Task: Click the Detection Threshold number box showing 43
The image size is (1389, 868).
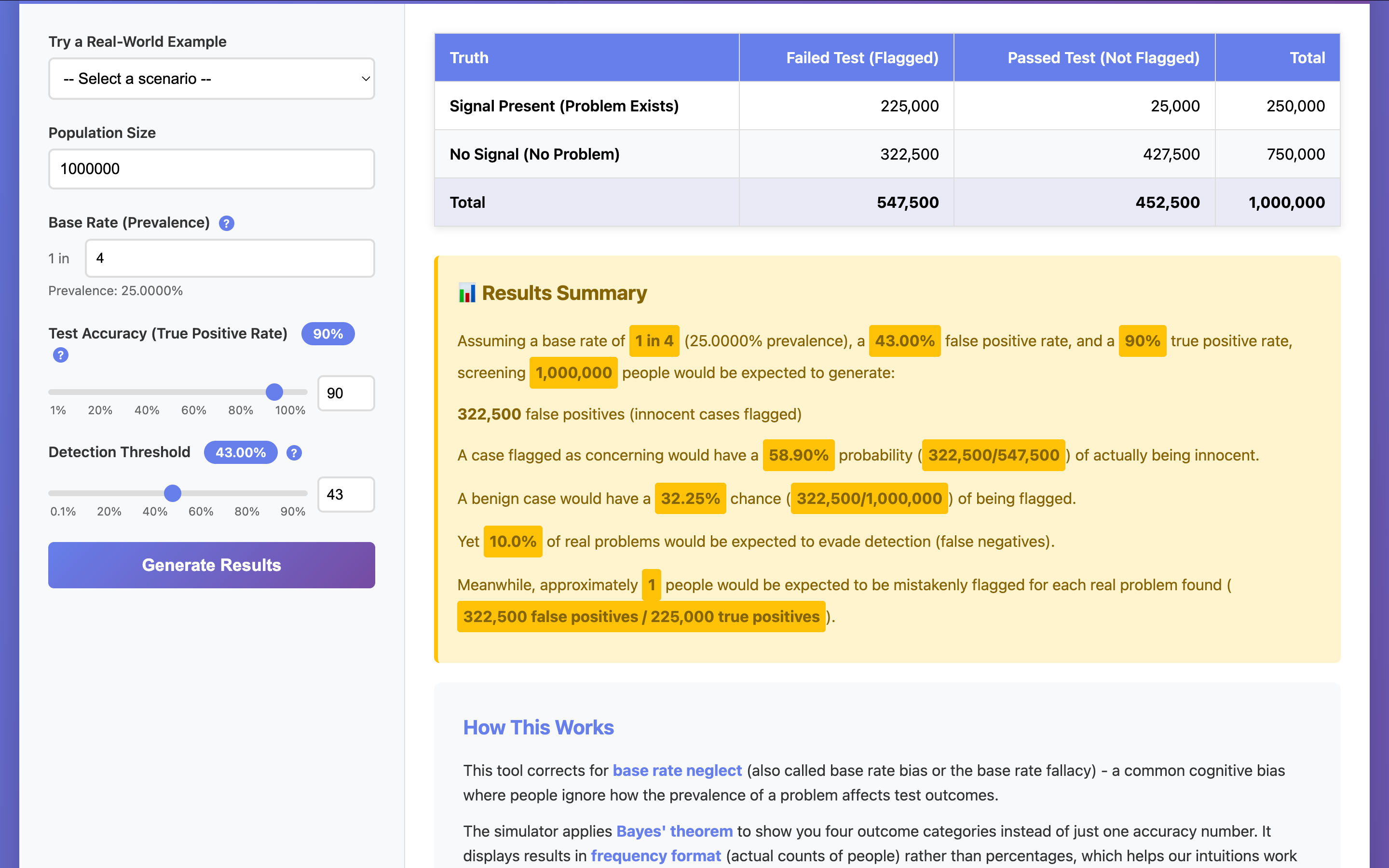Action: (x=345, y=494)
